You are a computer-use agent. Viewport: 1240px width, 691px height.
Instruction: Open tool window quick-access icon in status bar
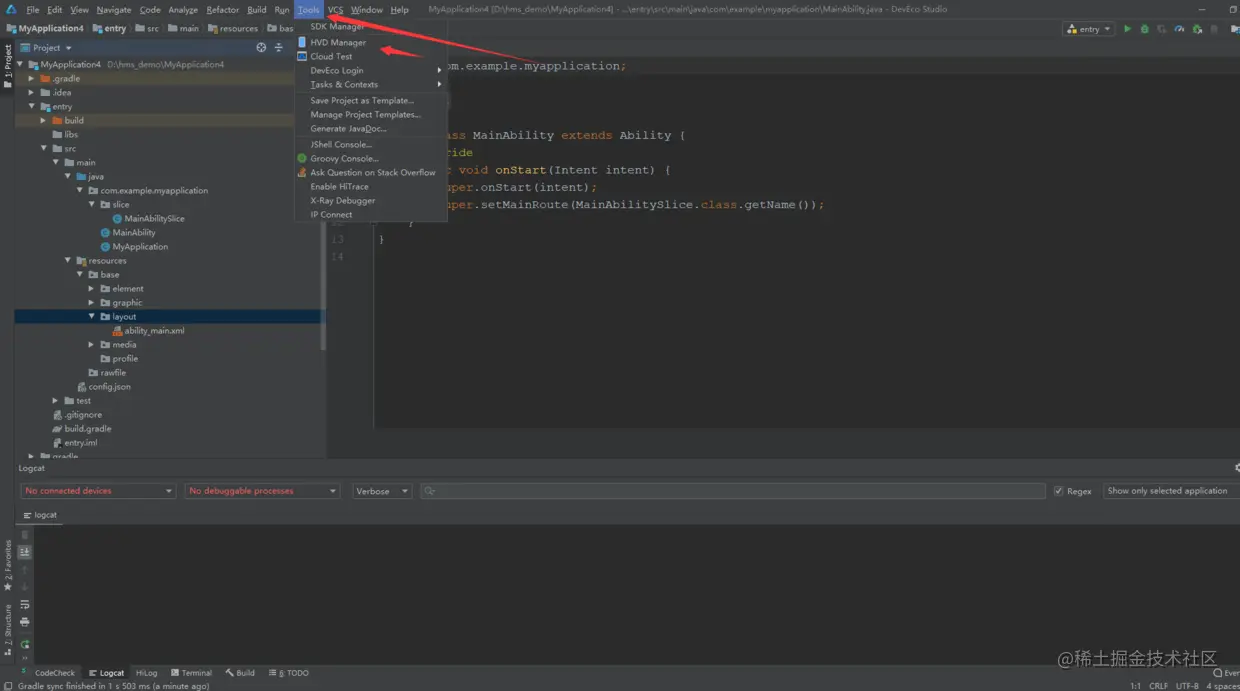[6, 686]
